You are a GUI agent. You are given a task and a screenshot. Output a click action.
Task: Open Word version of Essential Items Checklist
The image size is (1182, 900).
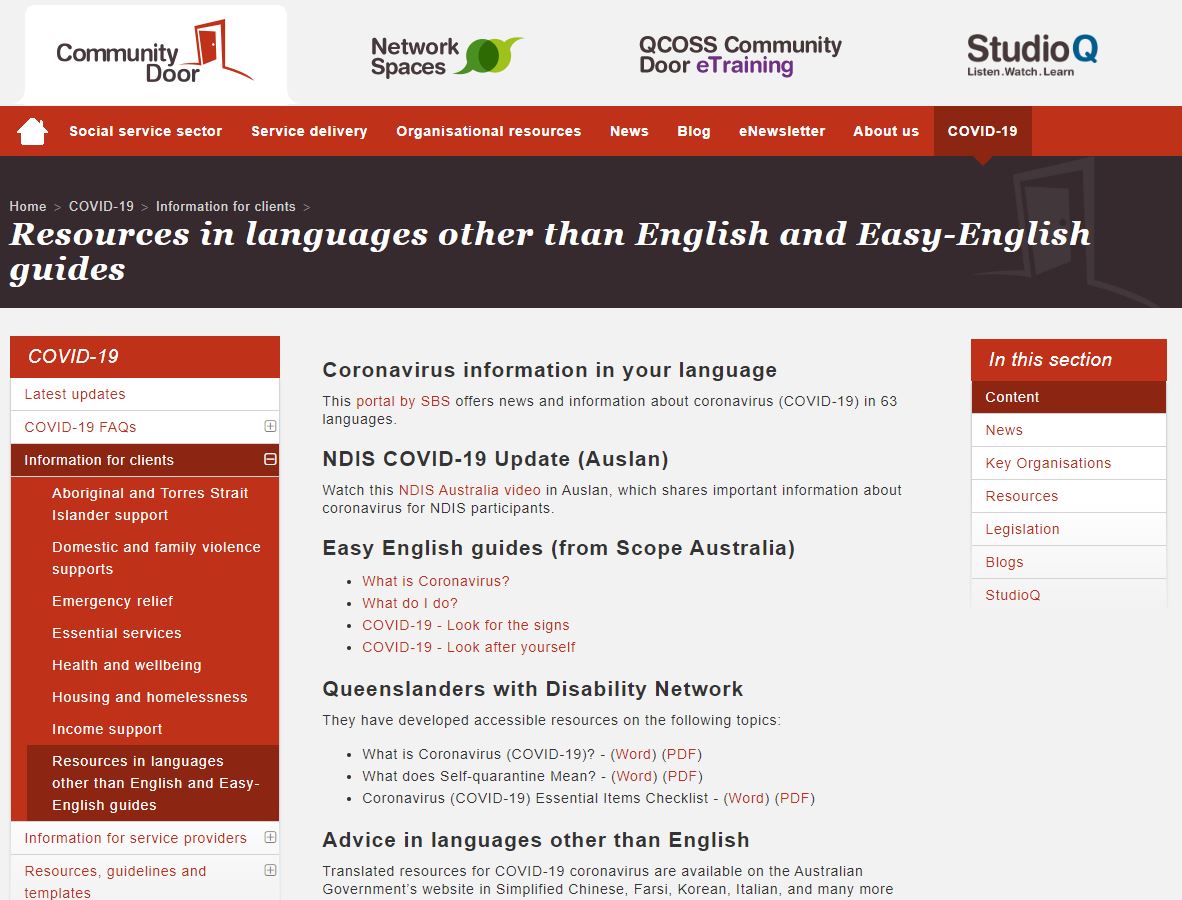[x=746, y=797]
